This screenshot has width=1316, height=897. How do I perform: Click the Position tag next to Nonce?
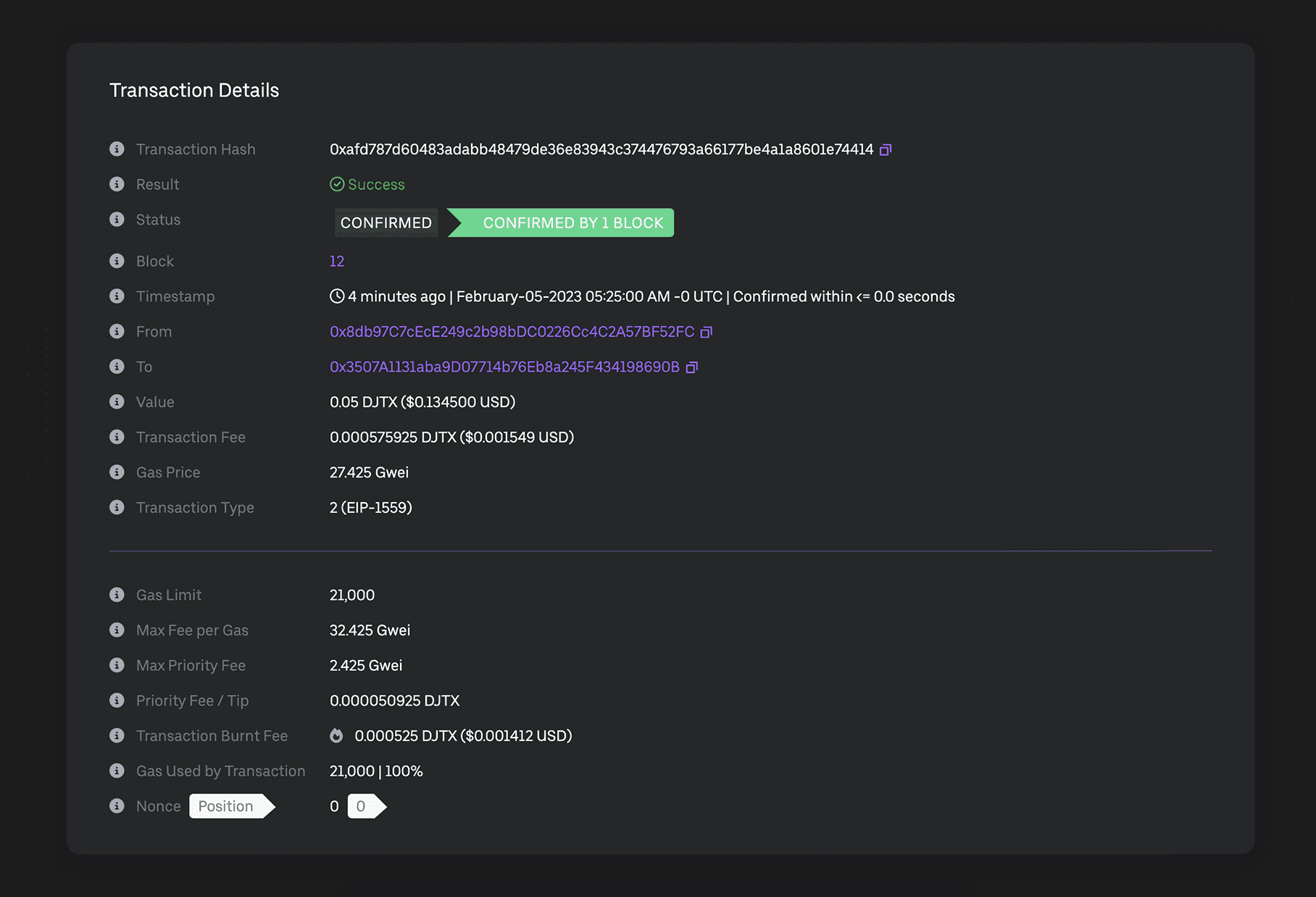(x=228, y=806)
